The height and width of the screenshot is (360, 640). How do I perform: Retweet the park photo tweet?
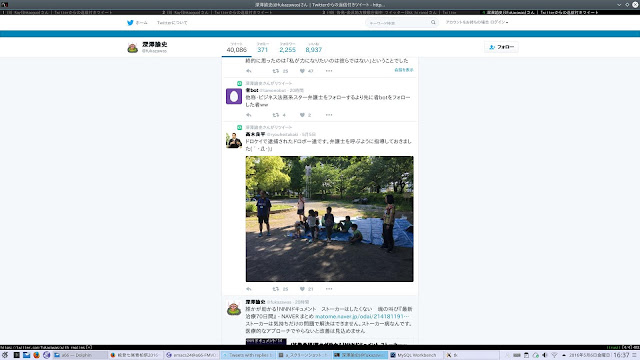coord(276,289)
